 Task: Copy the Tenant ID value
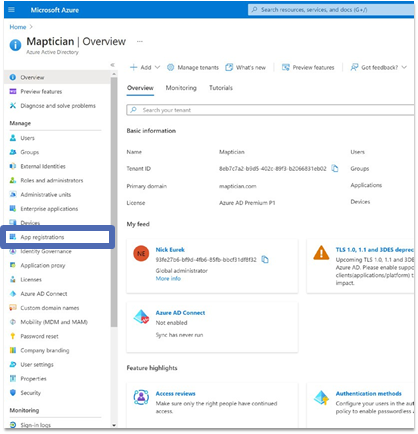[335, 169]
